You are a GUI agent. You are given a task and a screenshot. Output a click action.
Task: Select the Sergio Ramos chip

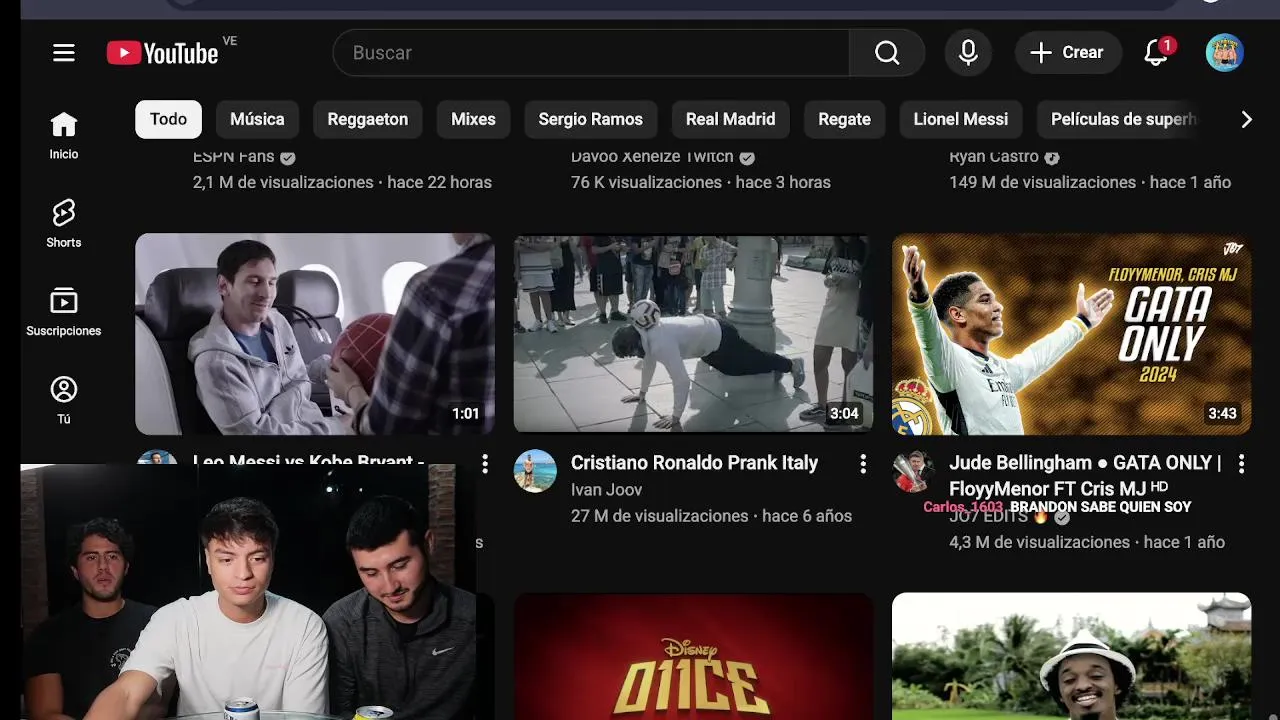[x=591, y=119]
